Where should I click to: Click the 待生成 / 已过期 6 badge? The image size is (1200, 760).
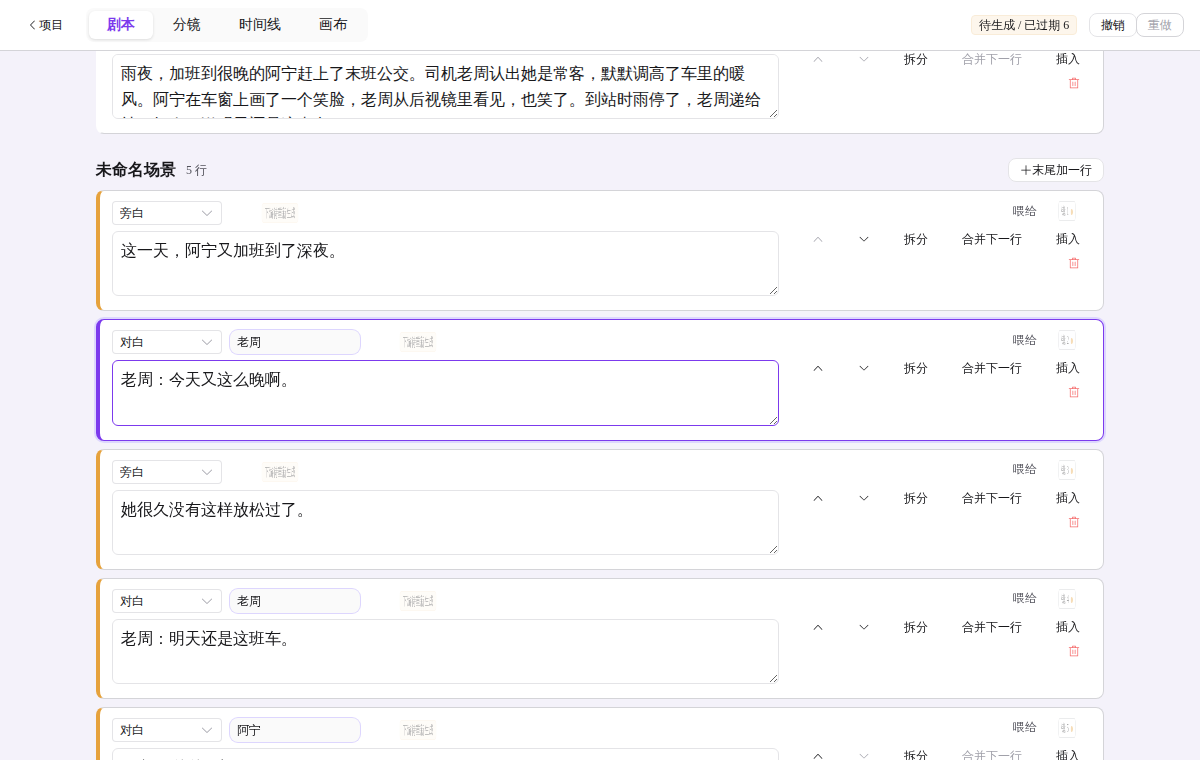pos(1024,25)
